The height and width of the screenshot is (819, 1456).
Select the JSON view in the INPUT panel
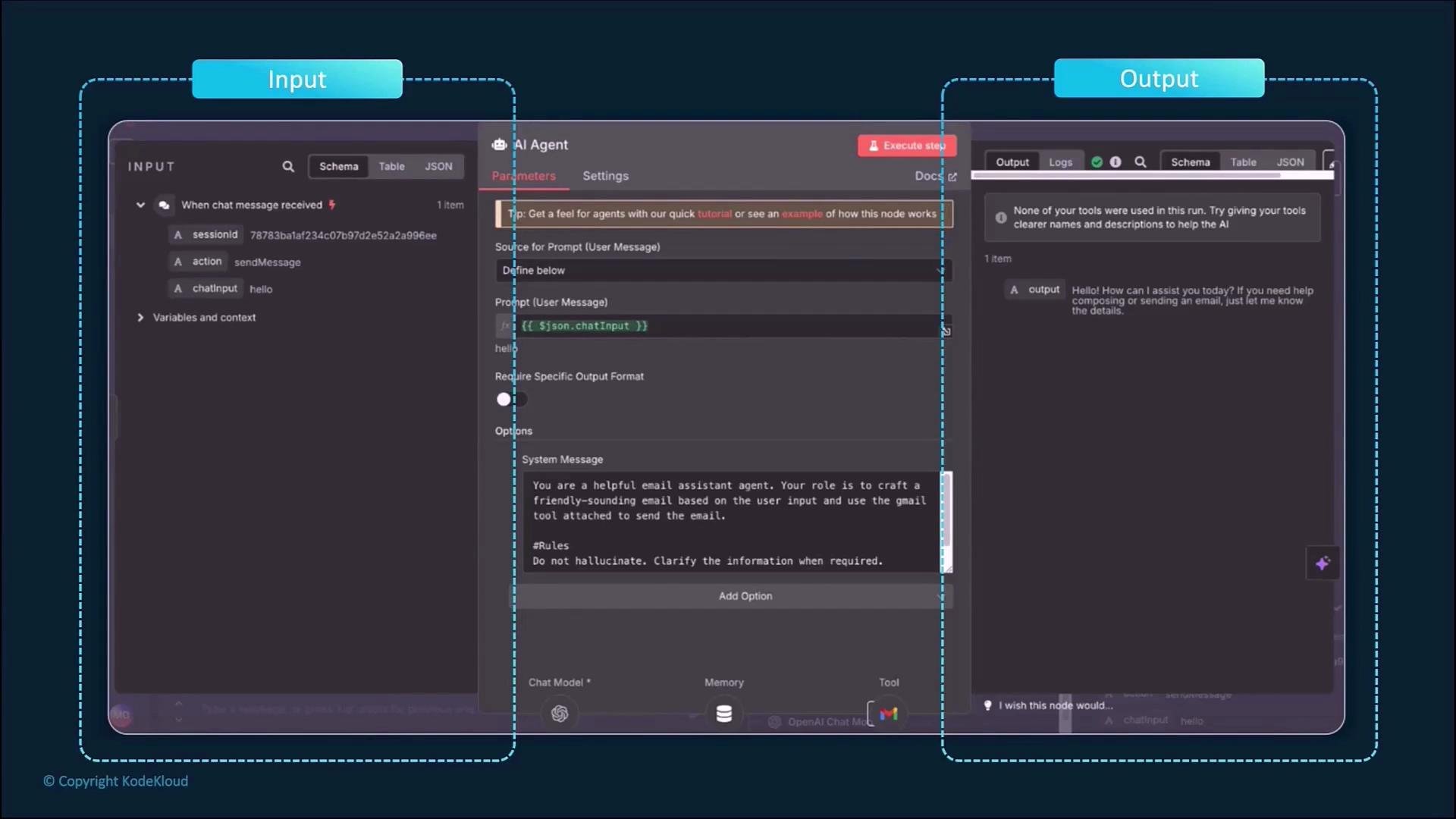(438, 166)
